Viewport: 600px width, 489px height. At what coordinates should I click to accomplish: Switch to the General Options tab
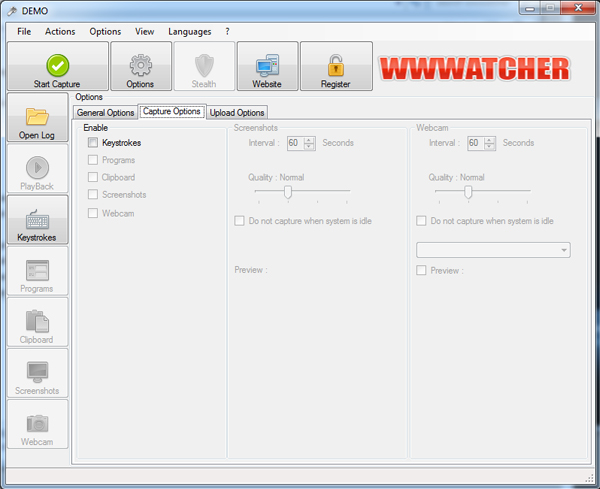click(x=106, y=113)
